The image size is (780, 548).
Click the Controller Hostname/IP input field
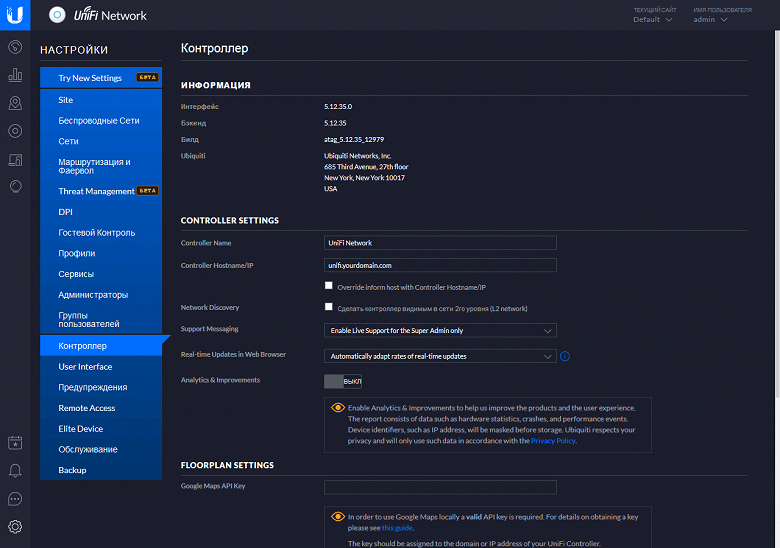click(x=440, y=265)
